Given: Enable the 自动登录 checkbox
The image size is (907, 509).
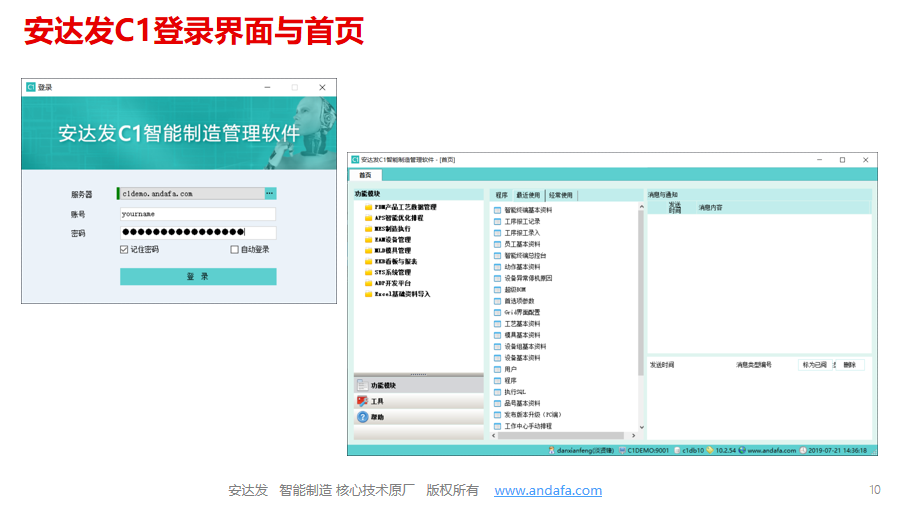Looking at the screenshot, I should point(234,249).
